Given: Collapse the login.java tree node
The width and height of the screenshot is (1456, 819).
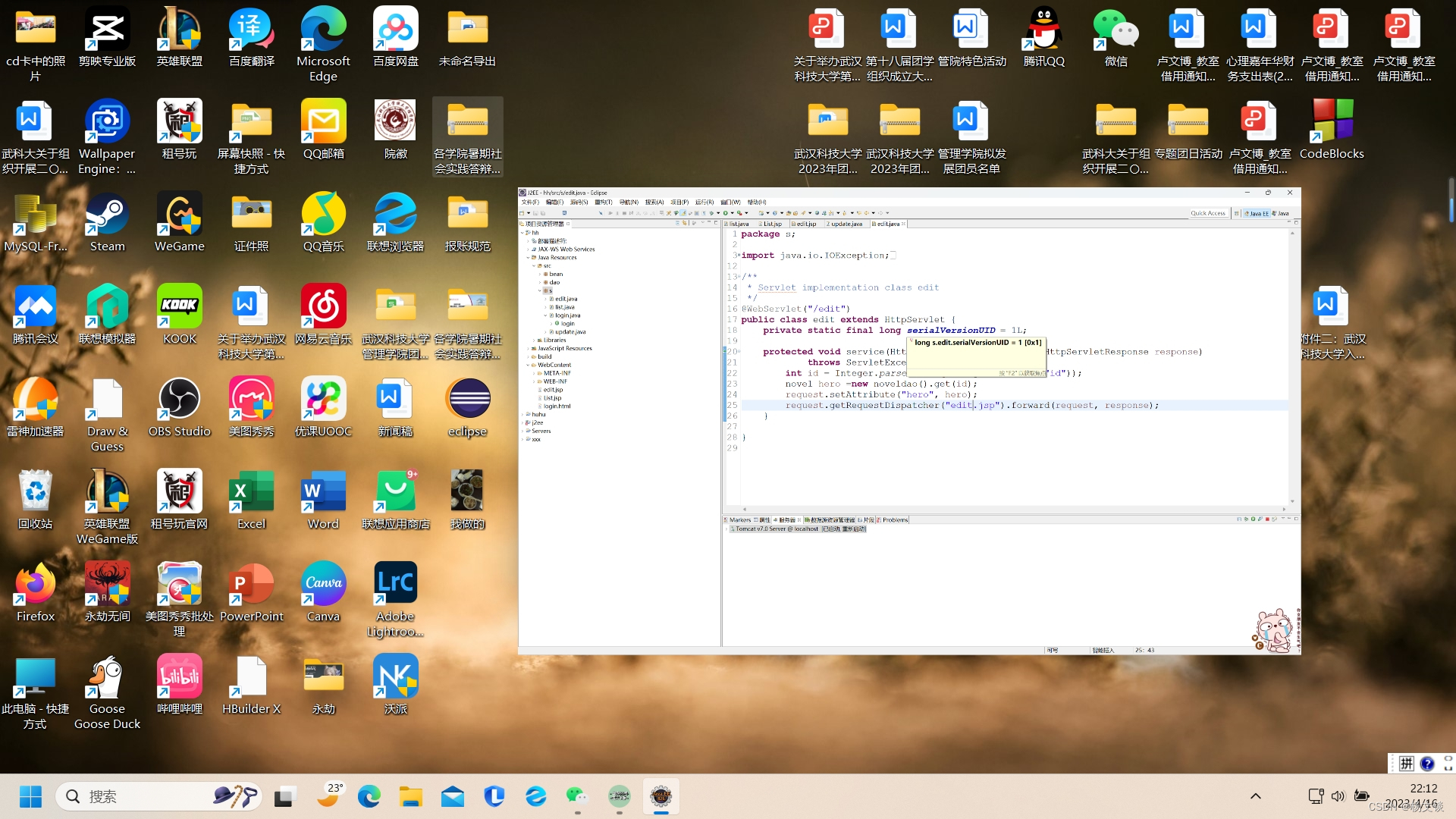Looking at the screenshot, I should coord(545,315).
